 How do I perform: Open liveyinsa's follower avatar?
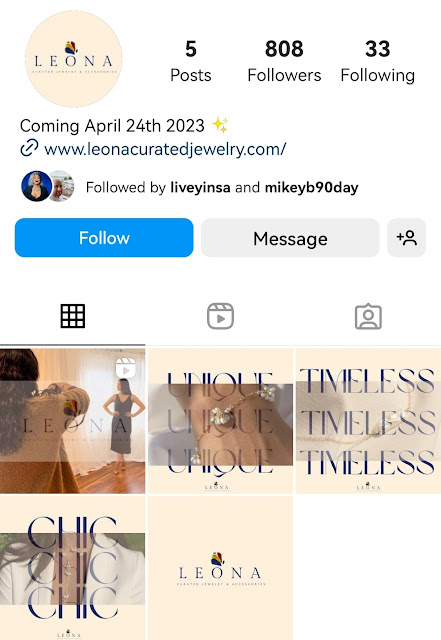[36, 187]
